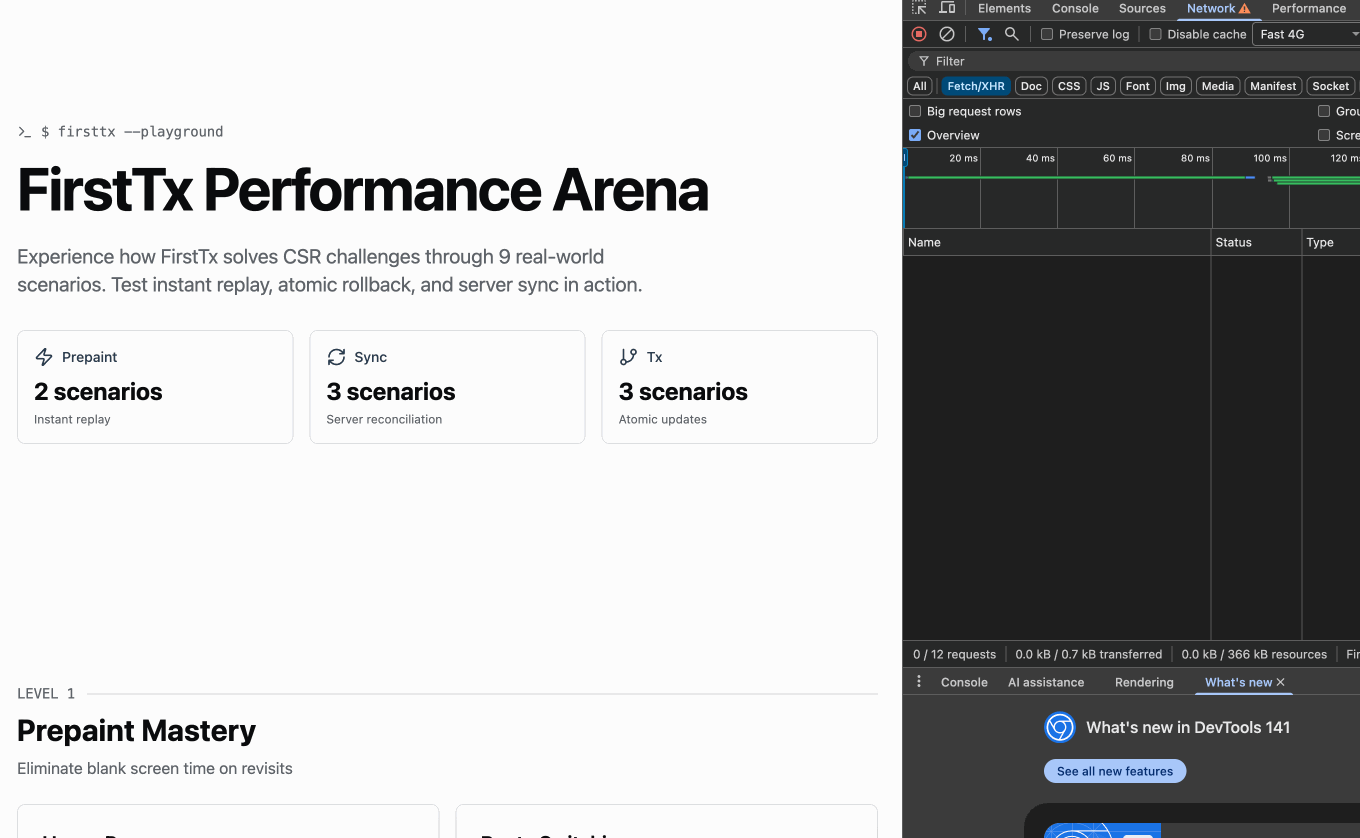
Task: Sort requests by the Status column
Action: click(x=1256, y=242)
